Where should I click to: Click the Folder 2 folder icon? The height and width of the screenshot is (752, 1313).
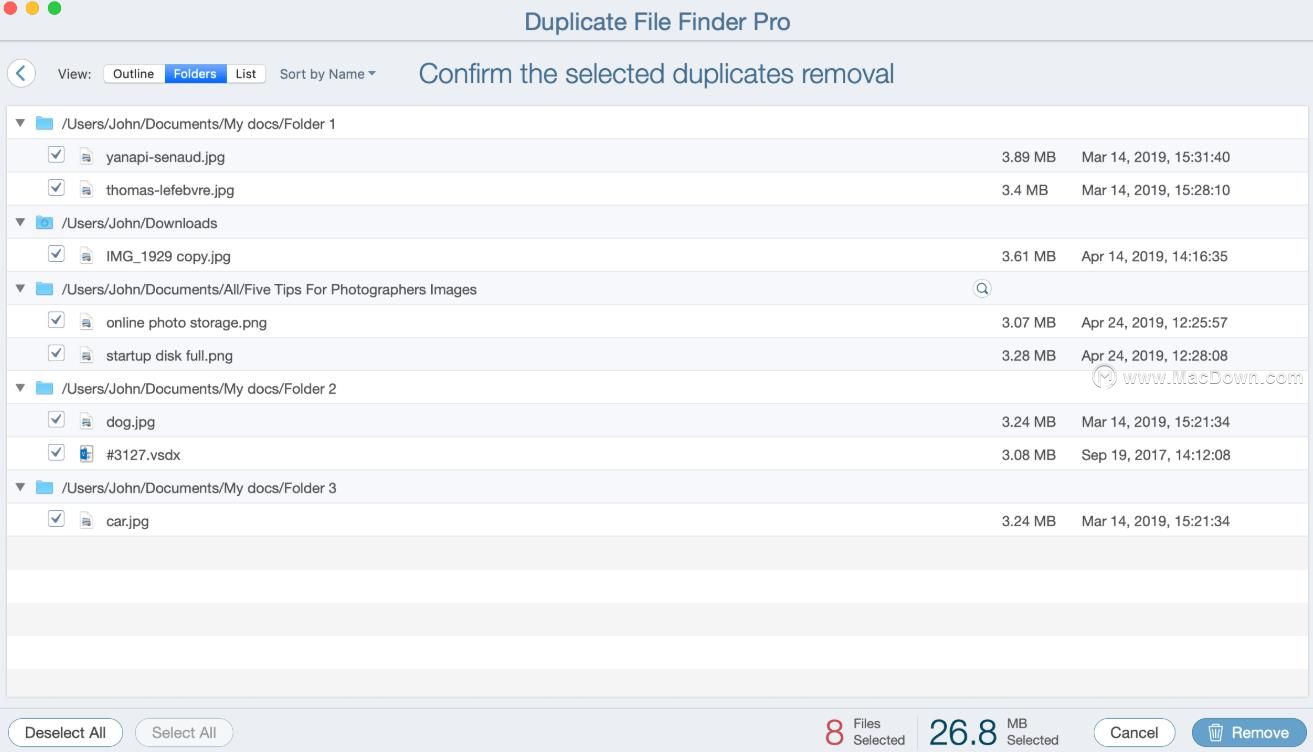pos(44,388)
